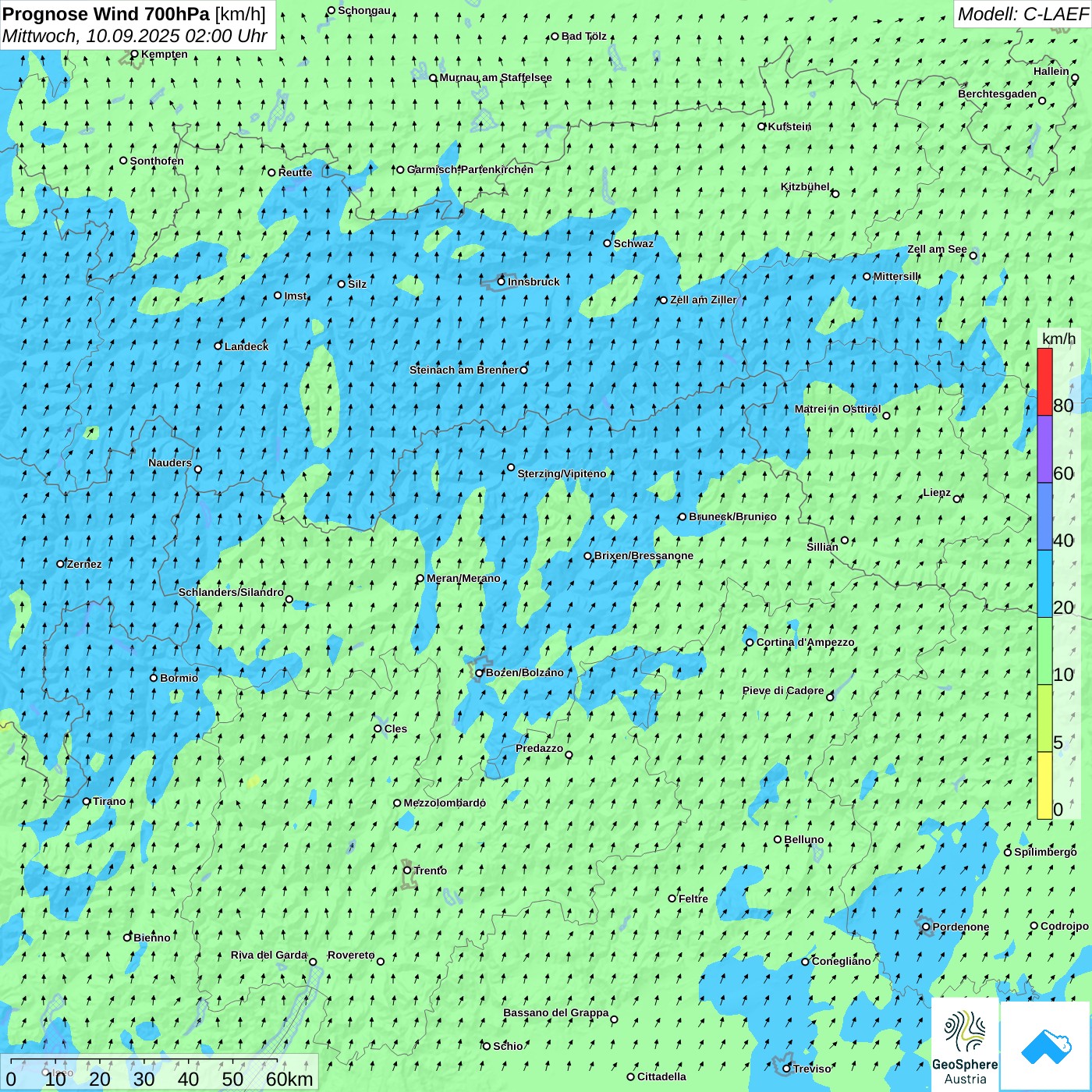Click the 'Schongau' label
Screen dimensions: 1092x1092
click(x=364, y=10)
